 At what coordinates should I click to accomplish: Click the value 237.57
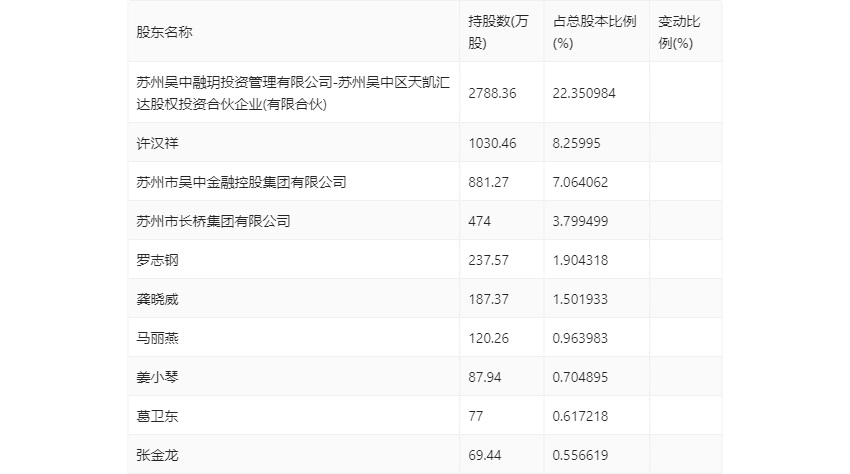(x=488, y=260)
